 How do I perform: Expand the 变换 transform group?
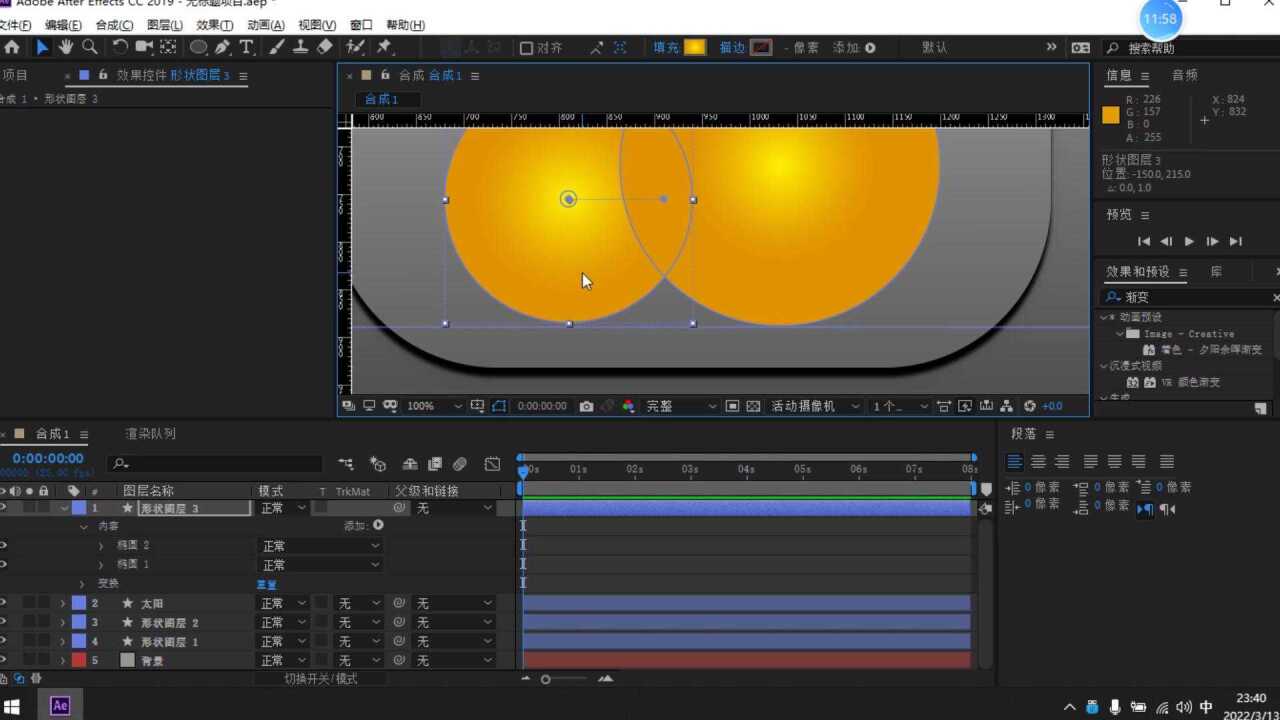point(82,584)
